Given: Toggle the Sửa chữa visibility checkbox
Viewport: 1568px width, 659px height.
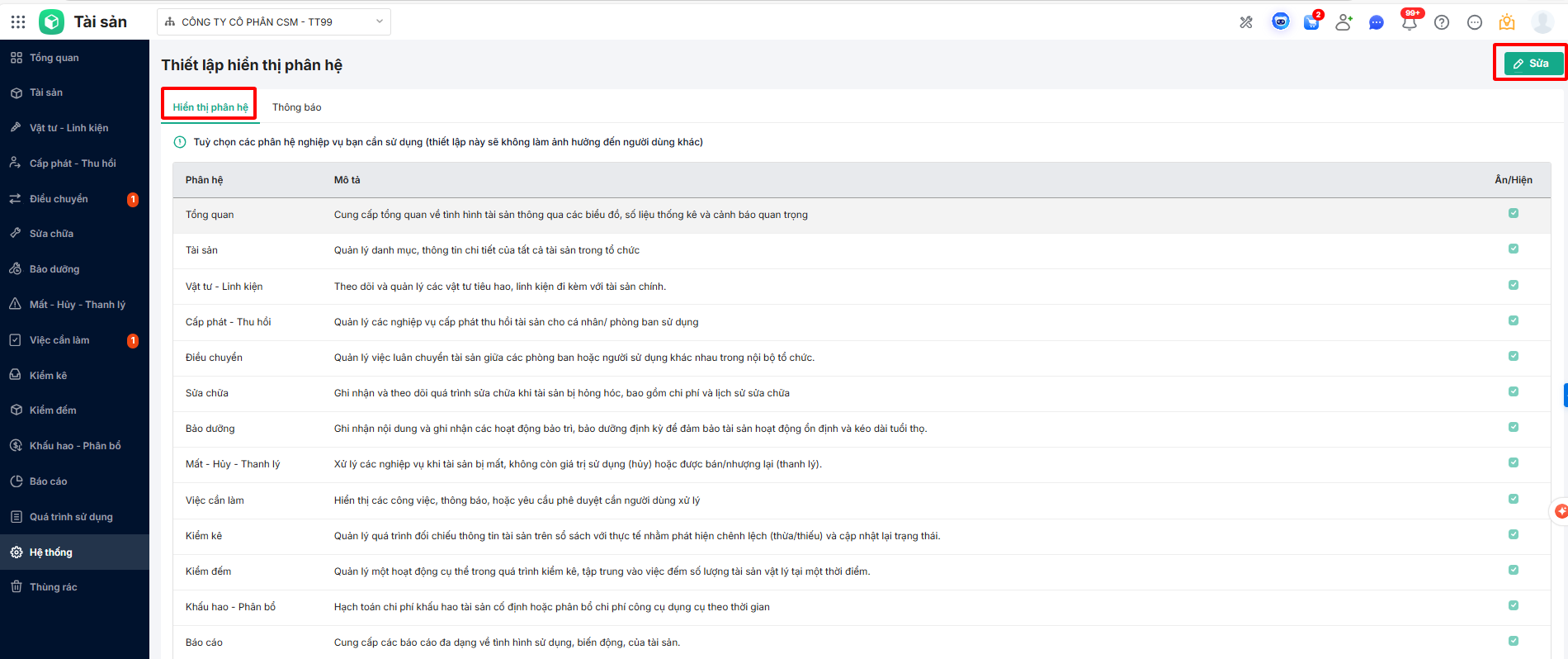Looking at the screenshot, I should (1514, 391).
